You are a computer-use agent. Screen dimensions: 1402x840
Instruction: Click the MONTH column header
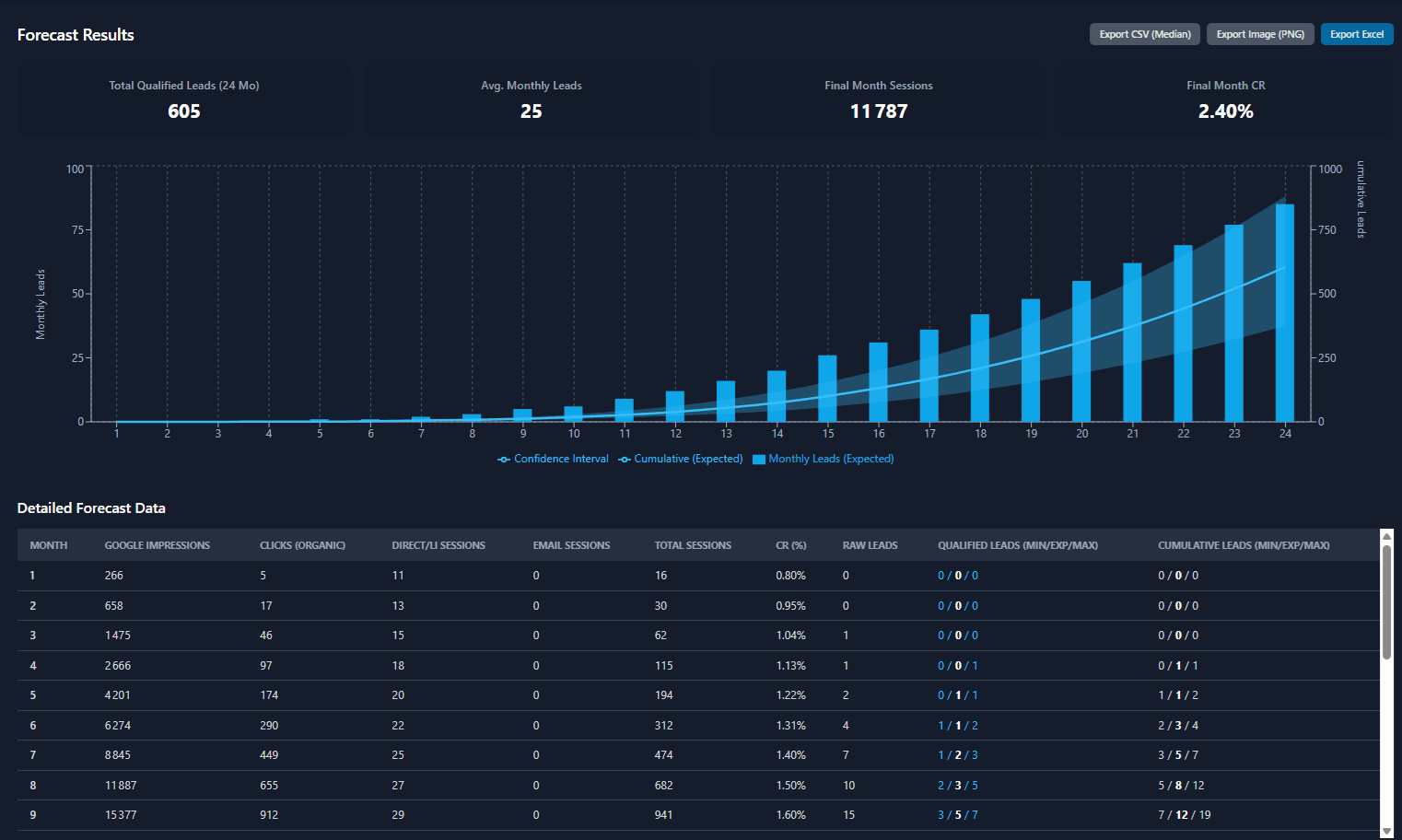(x=49, y=545)
